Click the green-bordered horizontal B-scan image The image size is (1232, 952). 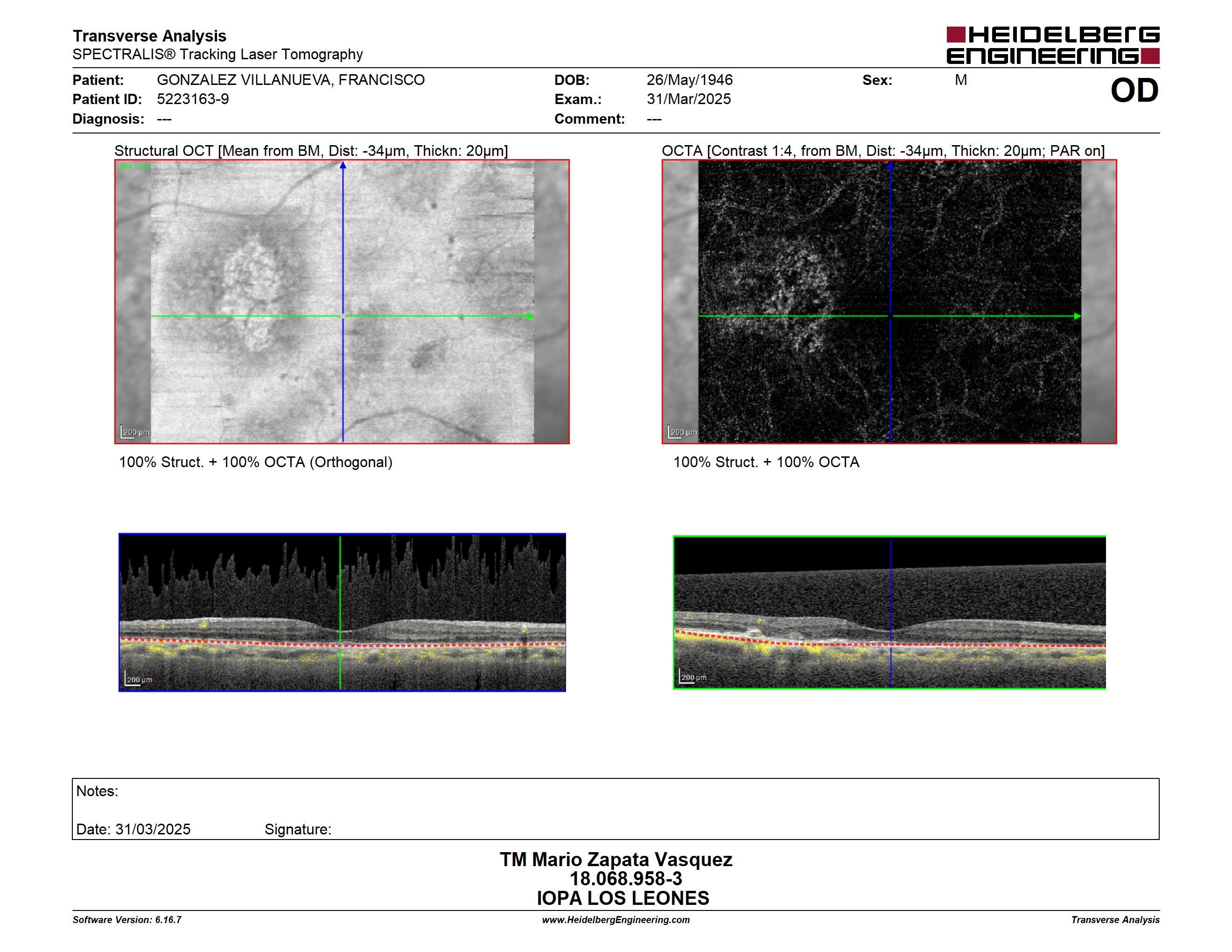tap(889, 612)
